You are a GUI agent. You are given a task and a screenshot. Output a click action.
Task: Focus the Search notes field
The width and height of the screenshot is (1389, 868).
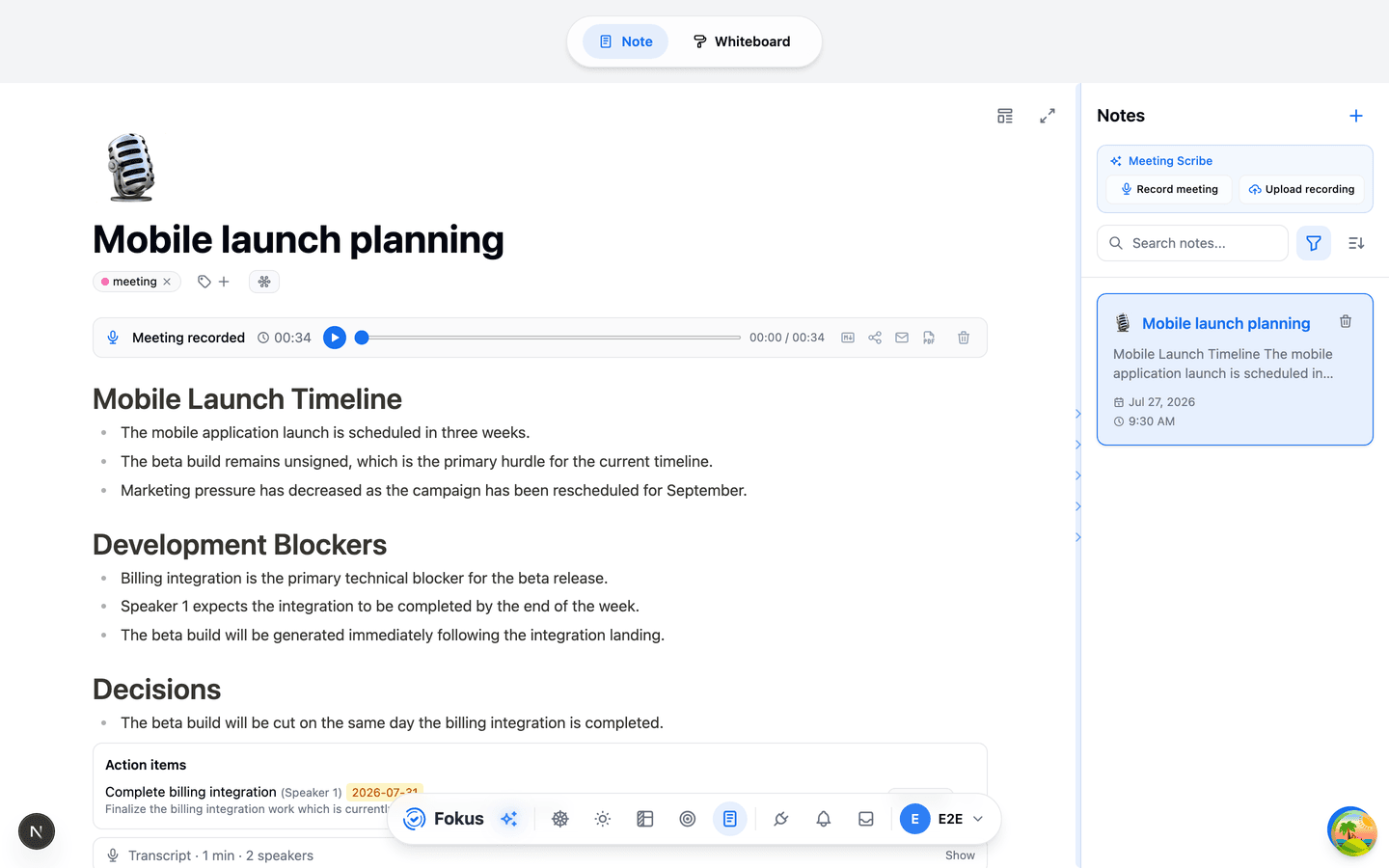(x=1192, y=243)
